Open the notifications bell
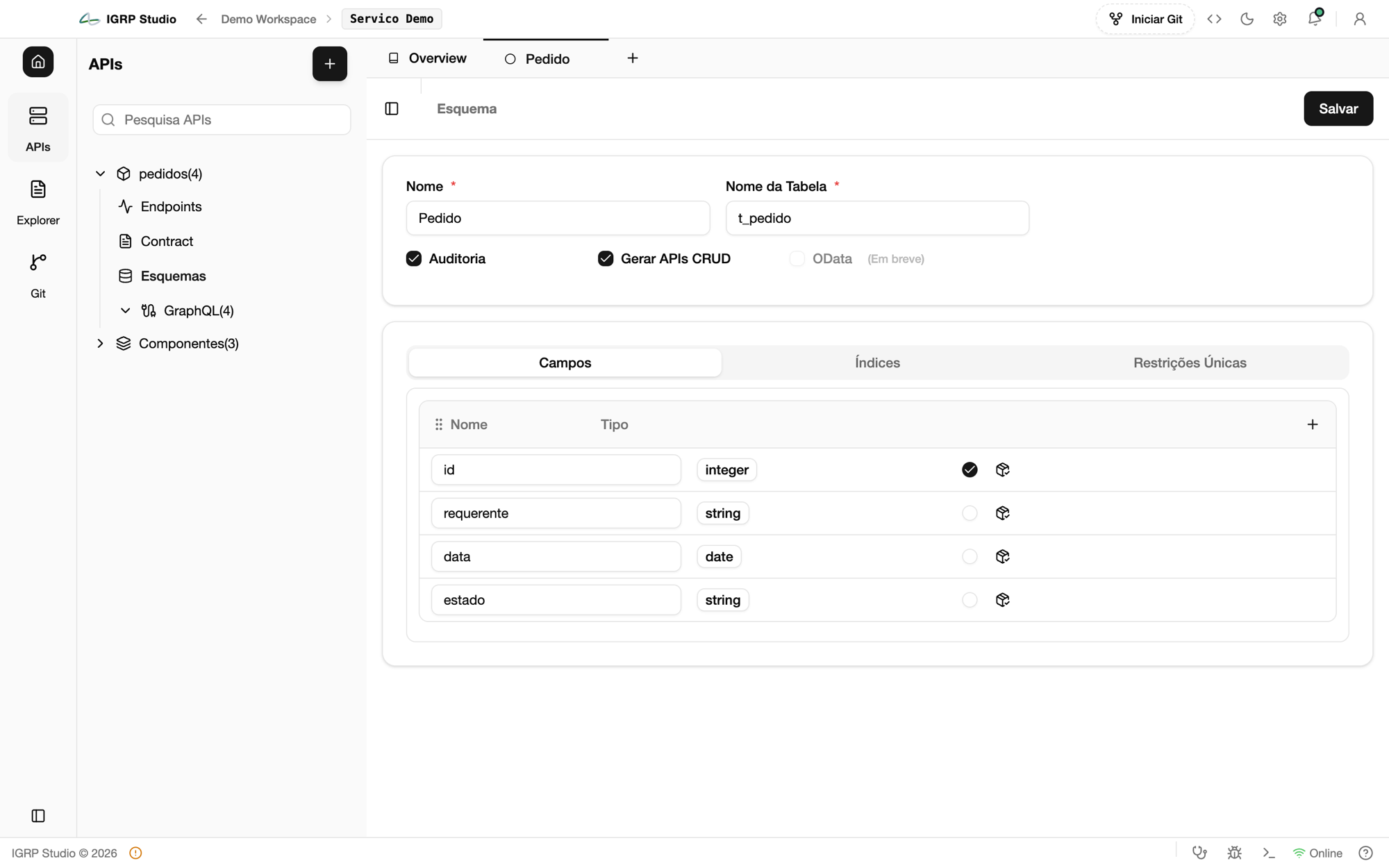This screenshot has height=868, width=1389. coord(1314,18)
